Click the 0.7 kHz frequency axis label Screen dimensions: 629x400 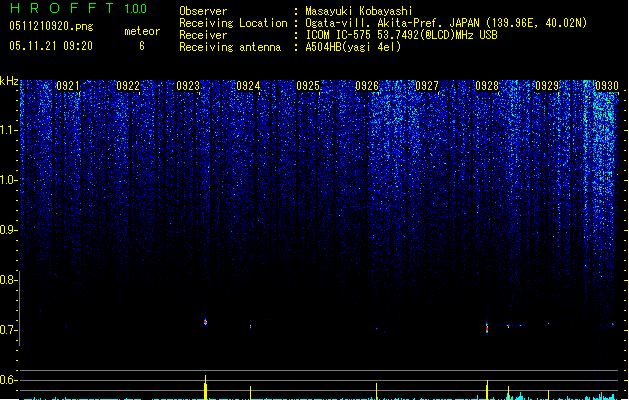9,330
